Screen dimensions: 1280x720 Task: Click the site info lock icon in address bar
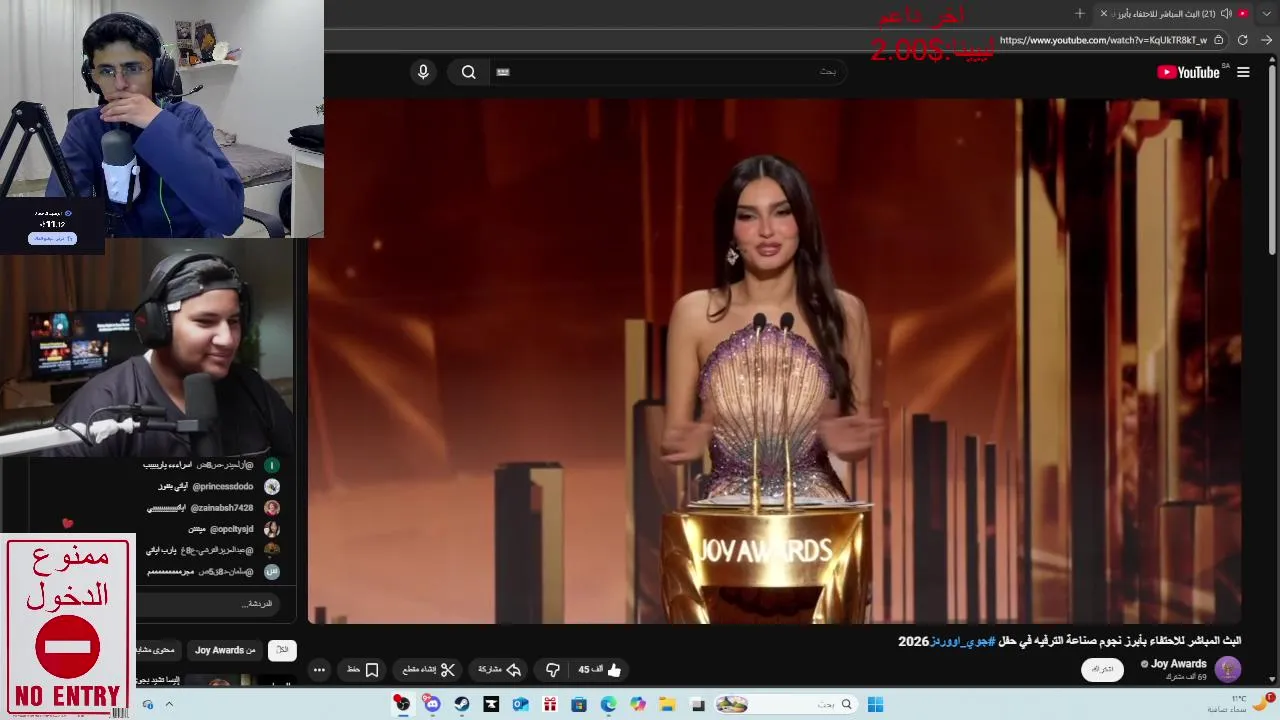(1219, 40)
